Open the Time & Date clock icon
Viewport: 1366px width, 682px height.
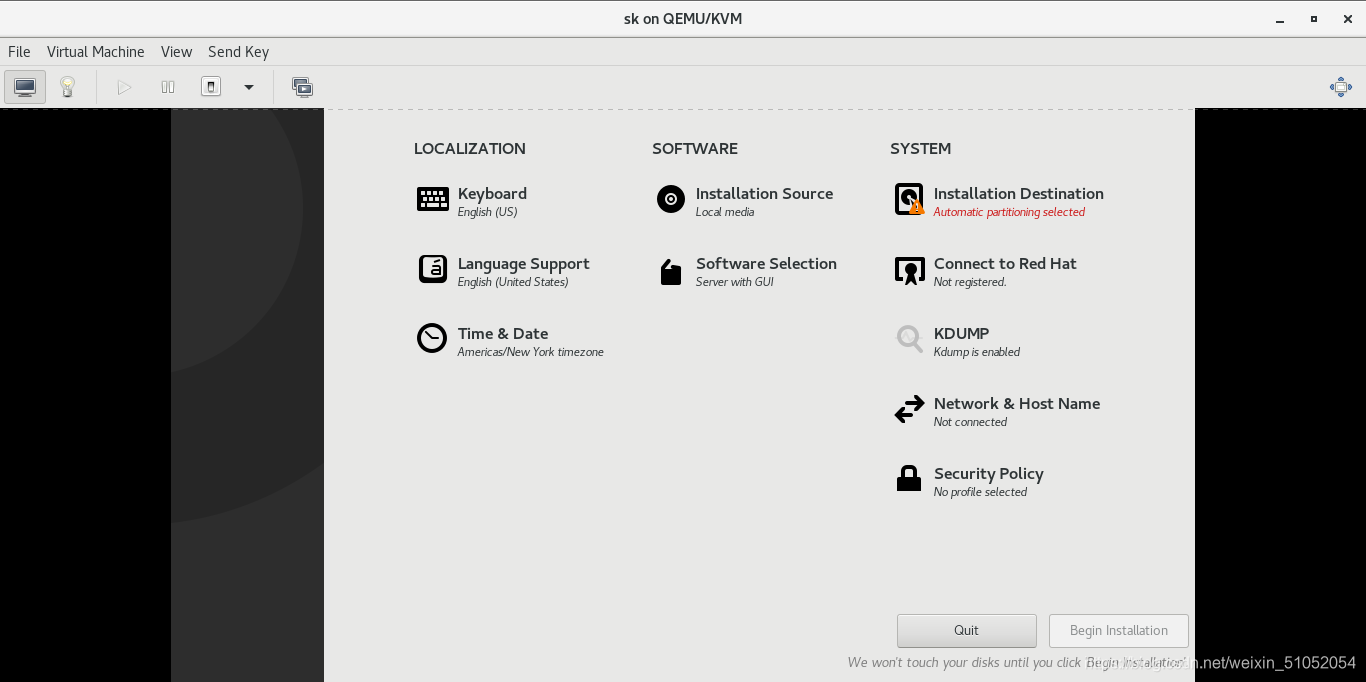tap(432, 338)
